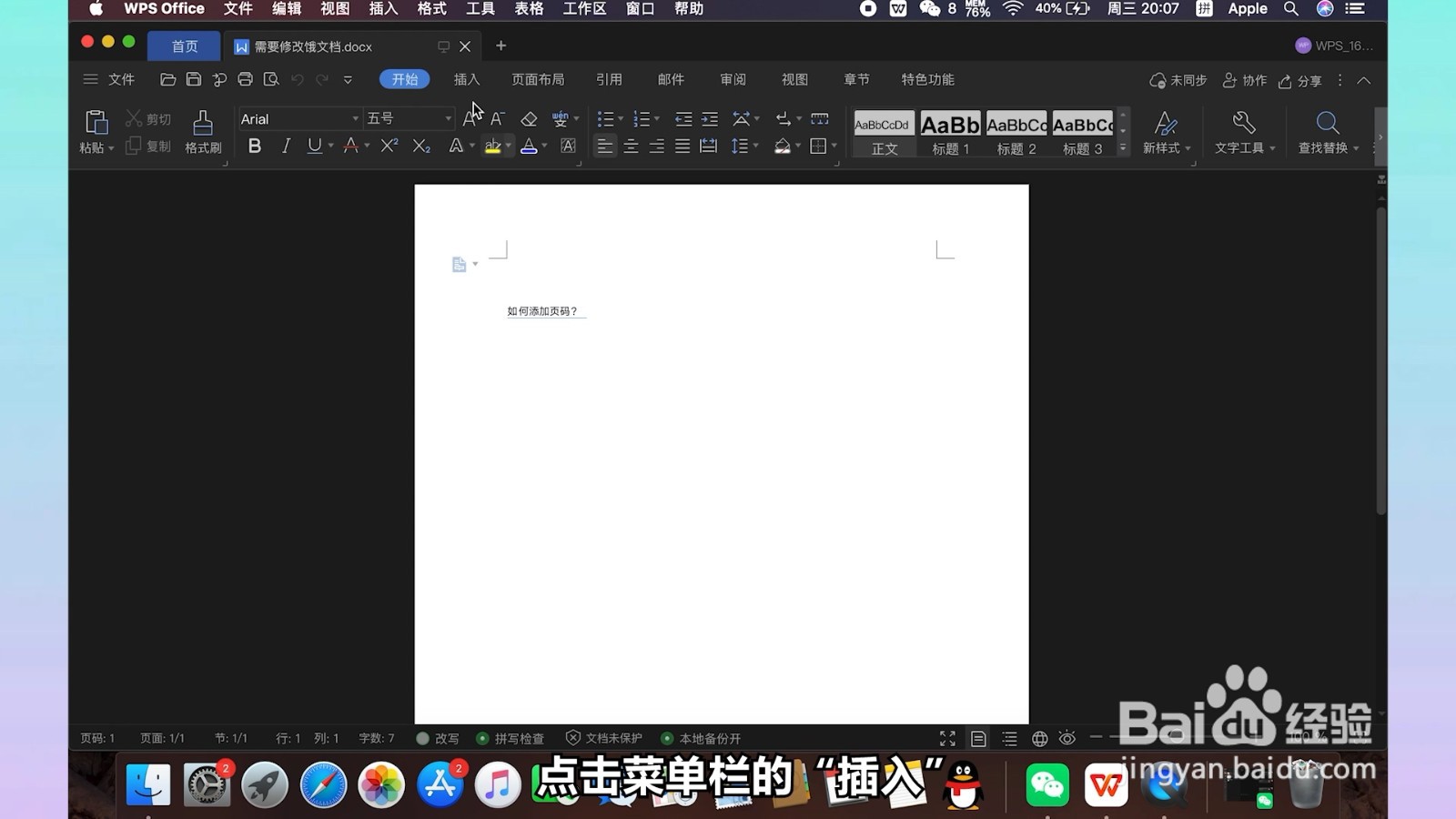
Task: Toggle italic formatting
Action: 286,146
